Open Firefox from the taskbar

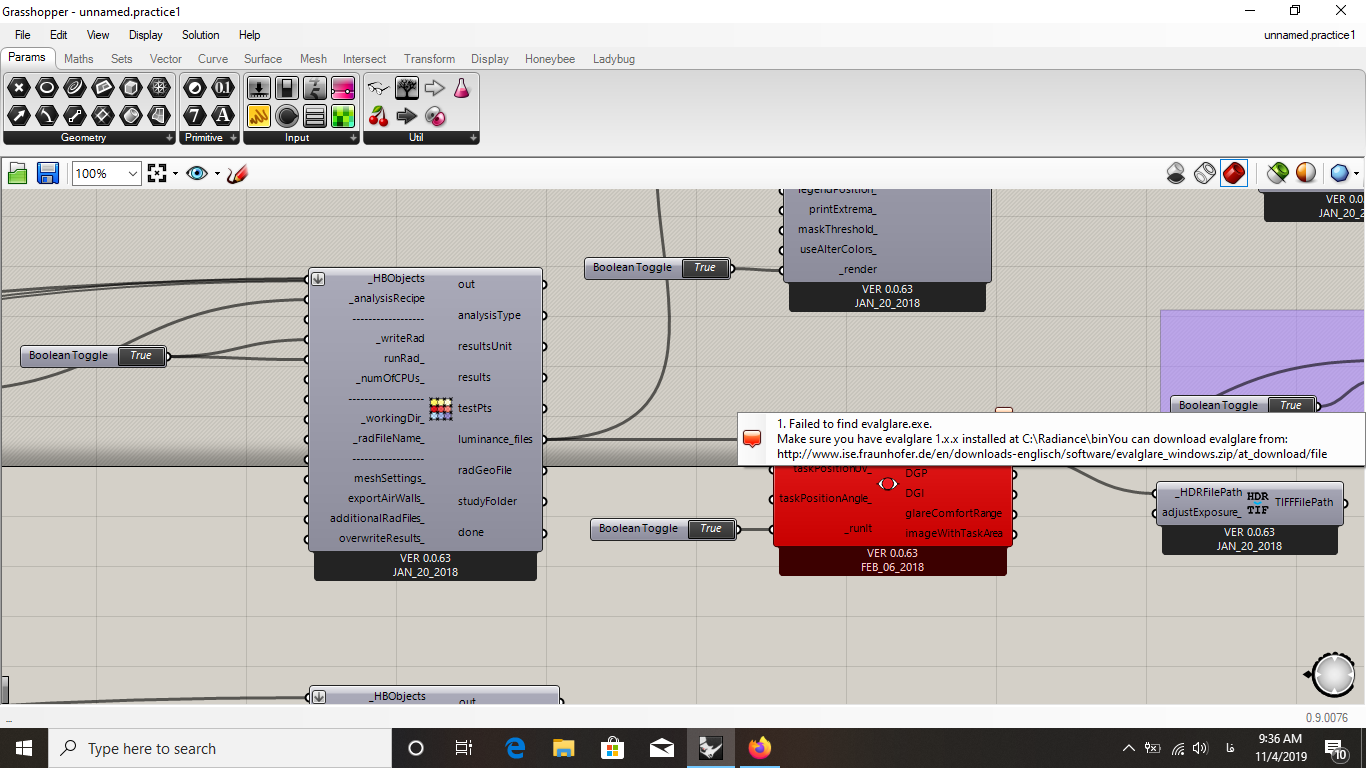(760, 748)
